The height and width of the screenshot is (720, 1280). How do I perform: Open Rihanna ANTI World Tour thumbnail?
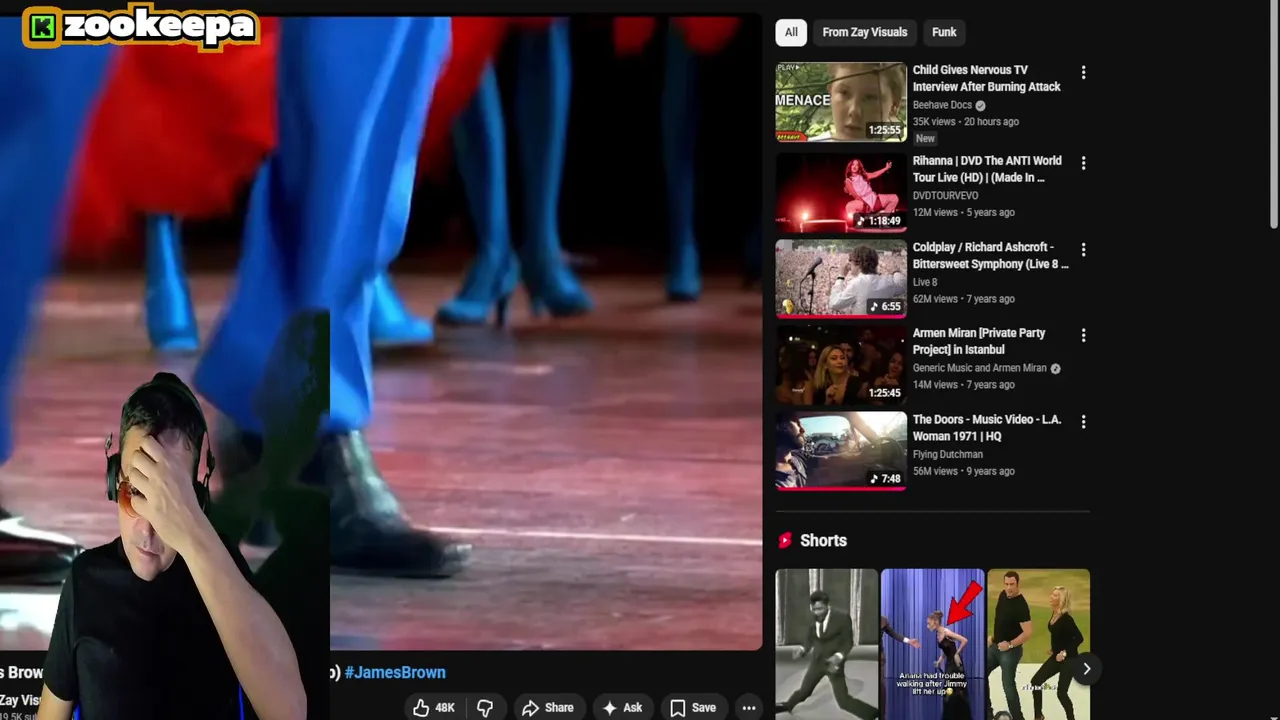841,192
